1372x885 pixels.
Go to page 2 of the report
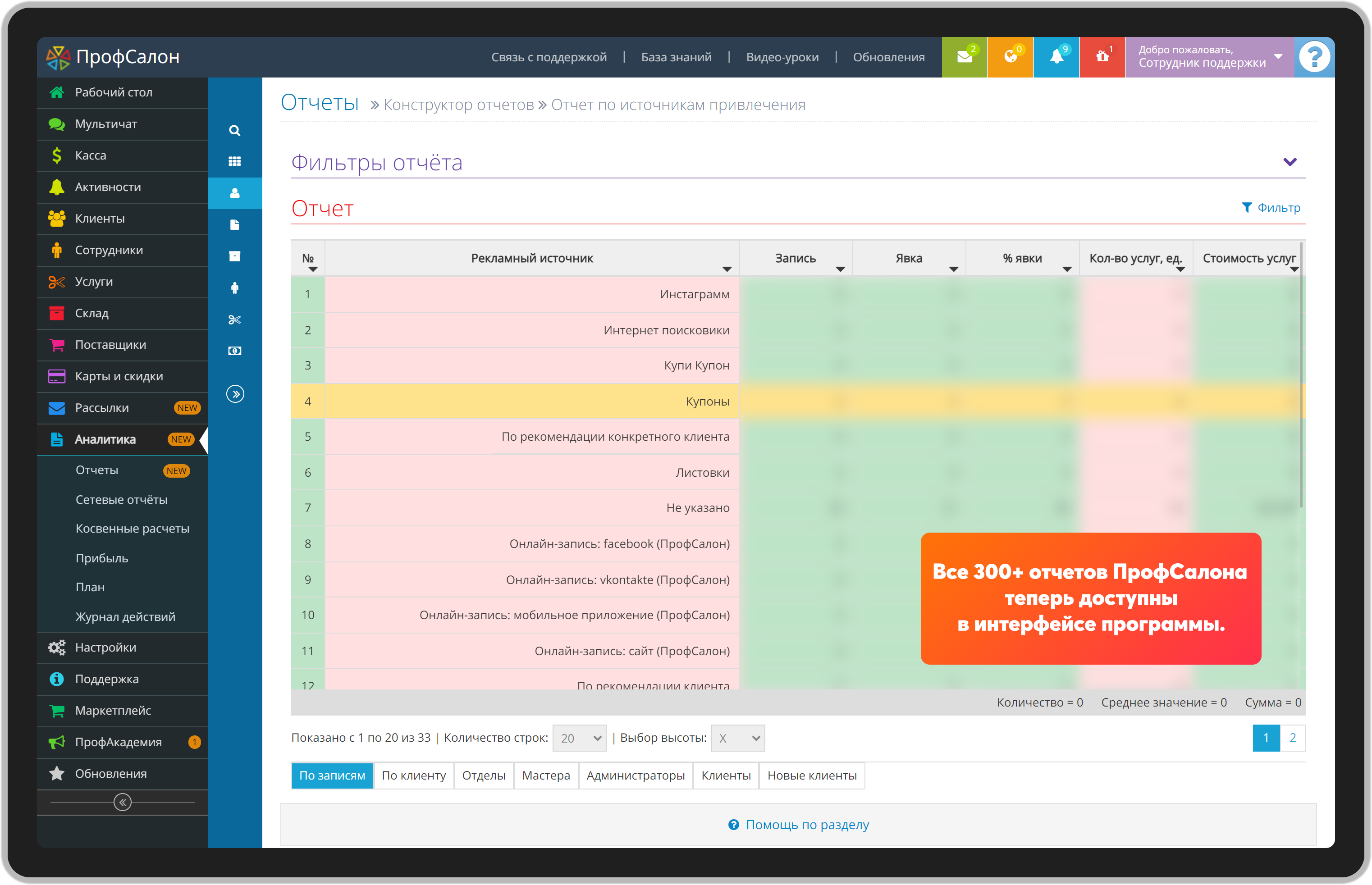(1293, 738)
